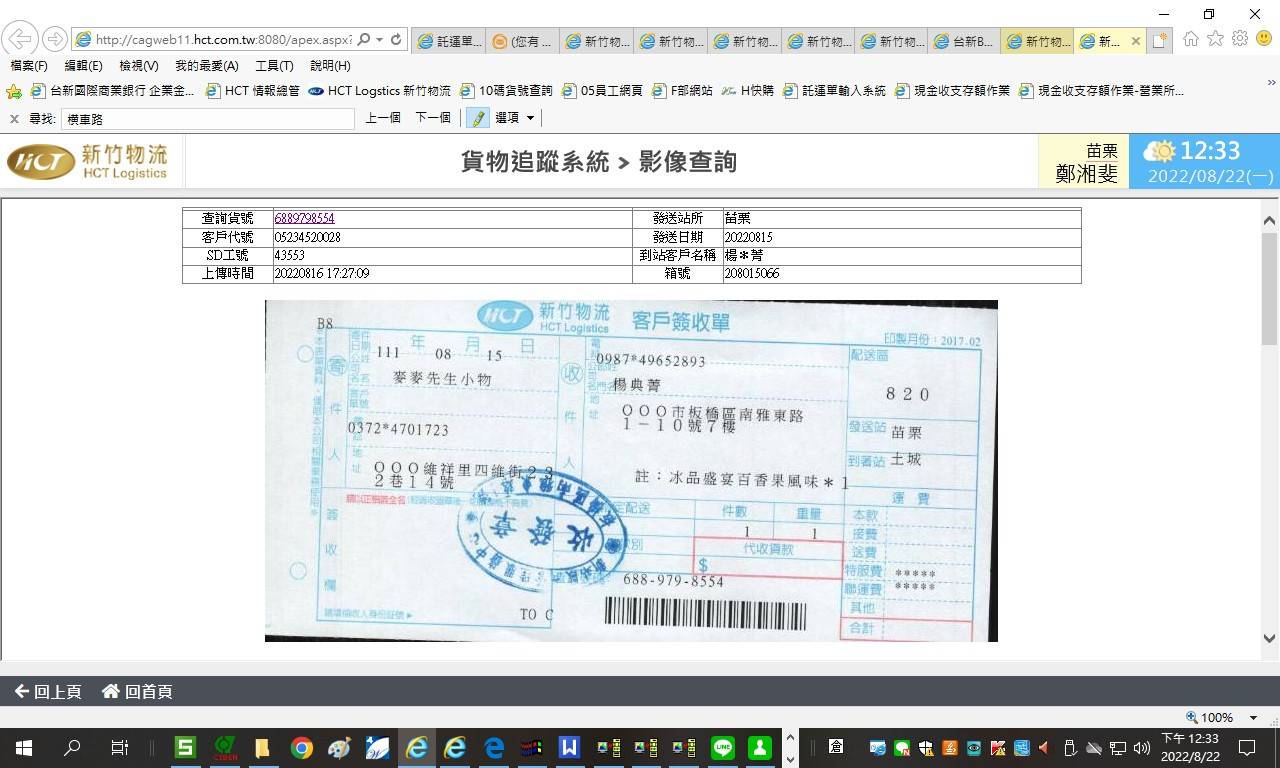Add to favorites bar star icon
The image size is (1280, 768).
click(x=14, y=91)
